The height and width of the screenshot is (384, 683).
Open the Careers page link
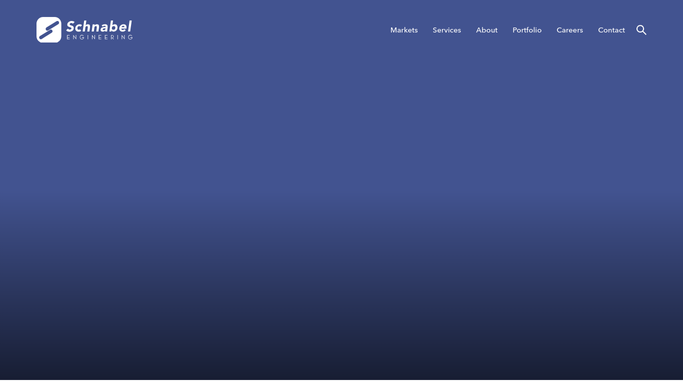coord(569,30)
